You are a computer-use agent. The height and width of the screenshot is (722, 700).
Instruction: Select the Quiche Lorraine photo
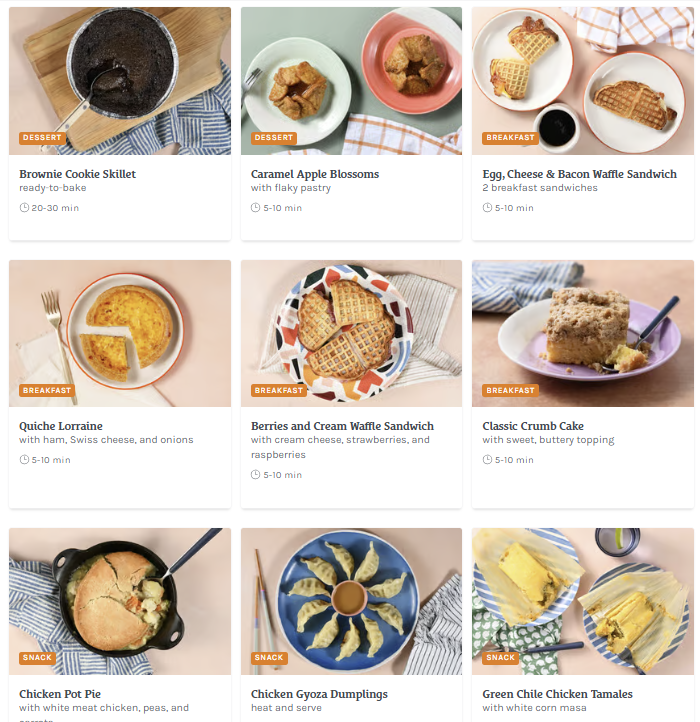120,333
